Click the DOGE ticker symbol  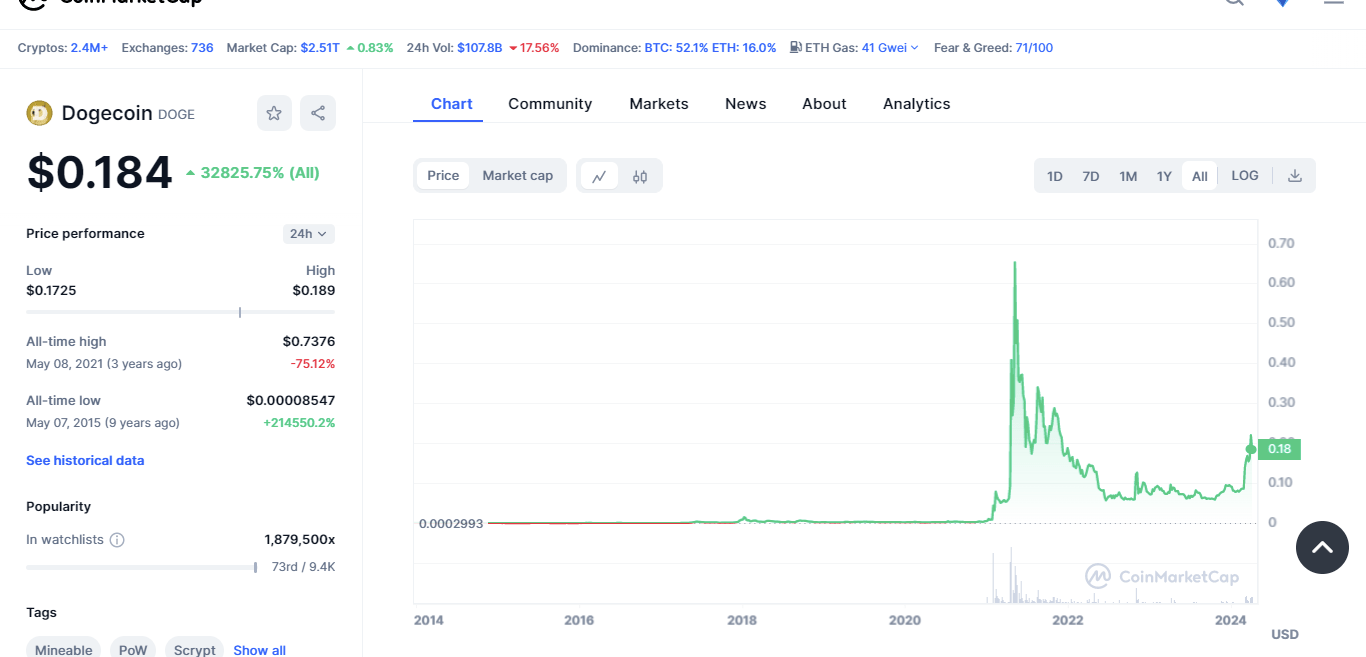(x=176, y=115)
